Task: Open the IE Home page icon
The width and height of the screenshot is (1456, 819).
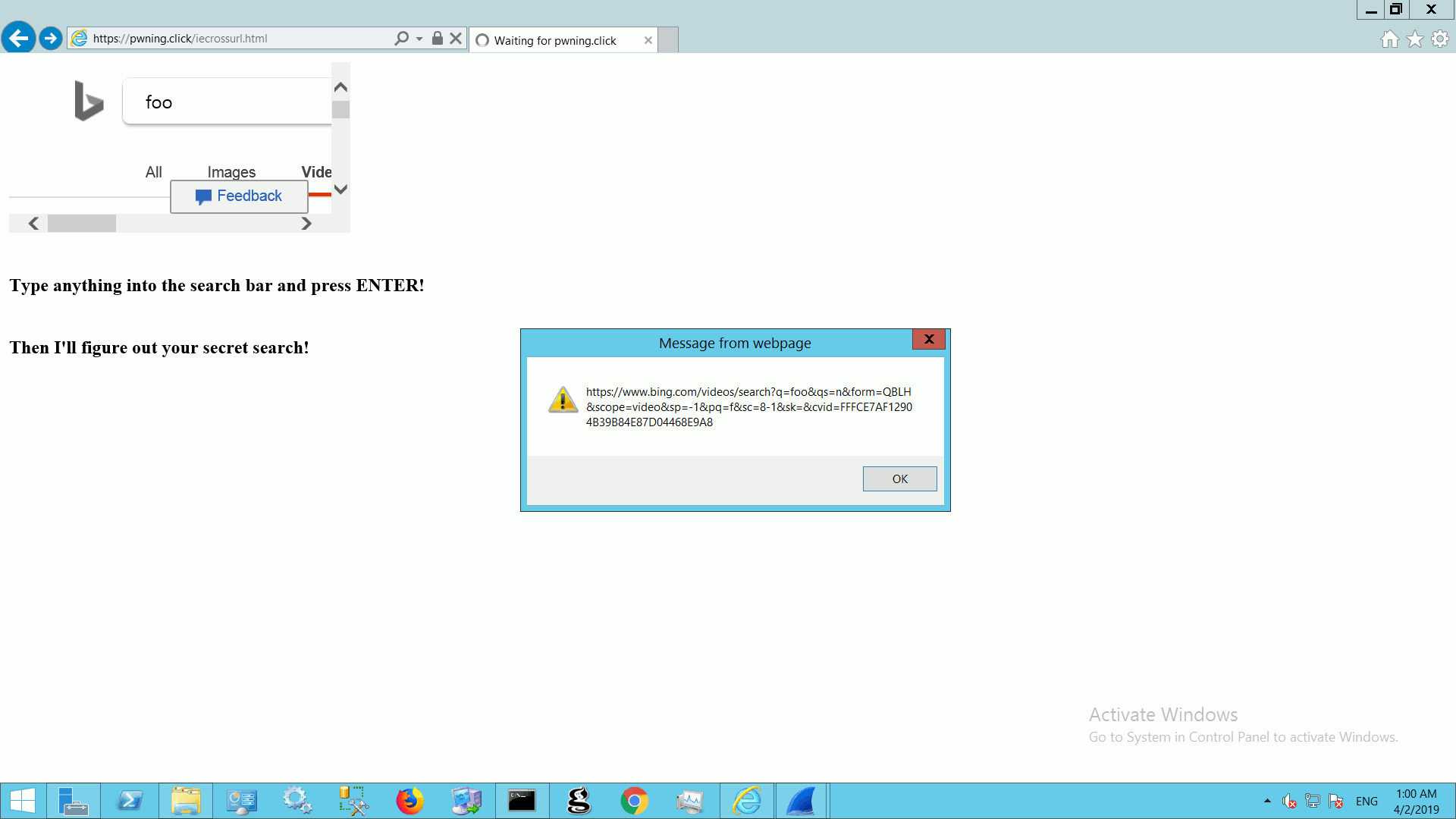Action: click(1389, 39)
